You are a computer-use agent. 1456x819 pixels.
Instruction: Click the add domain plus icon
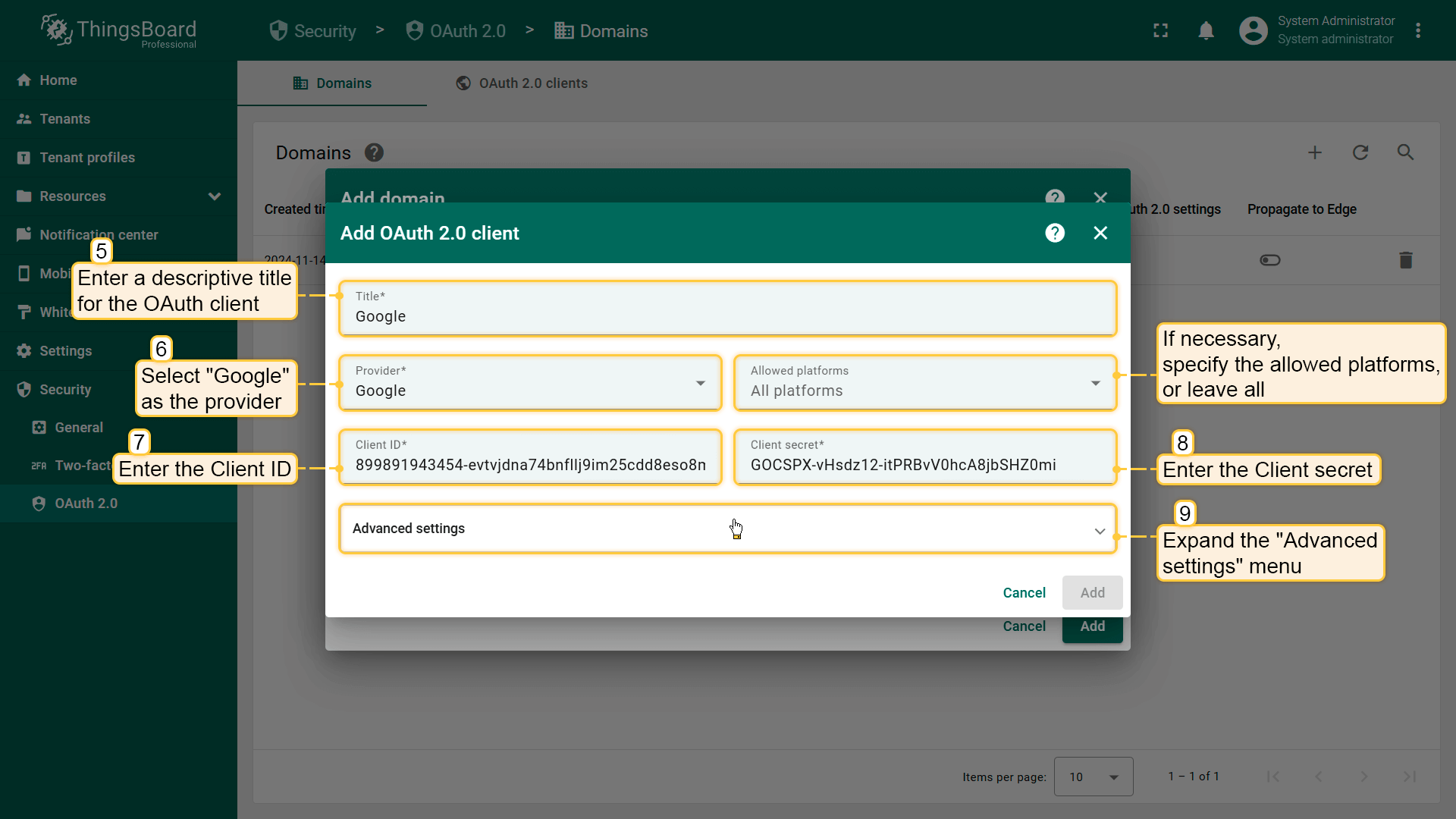coord(1315,152)
